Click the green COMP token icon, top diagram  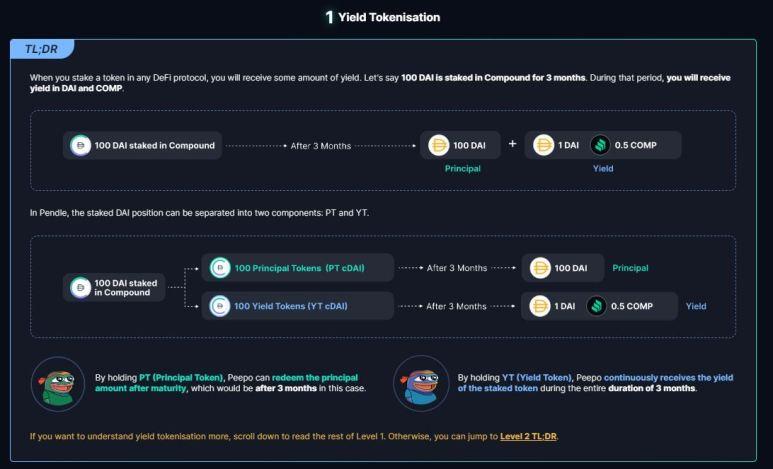point(599,145)
